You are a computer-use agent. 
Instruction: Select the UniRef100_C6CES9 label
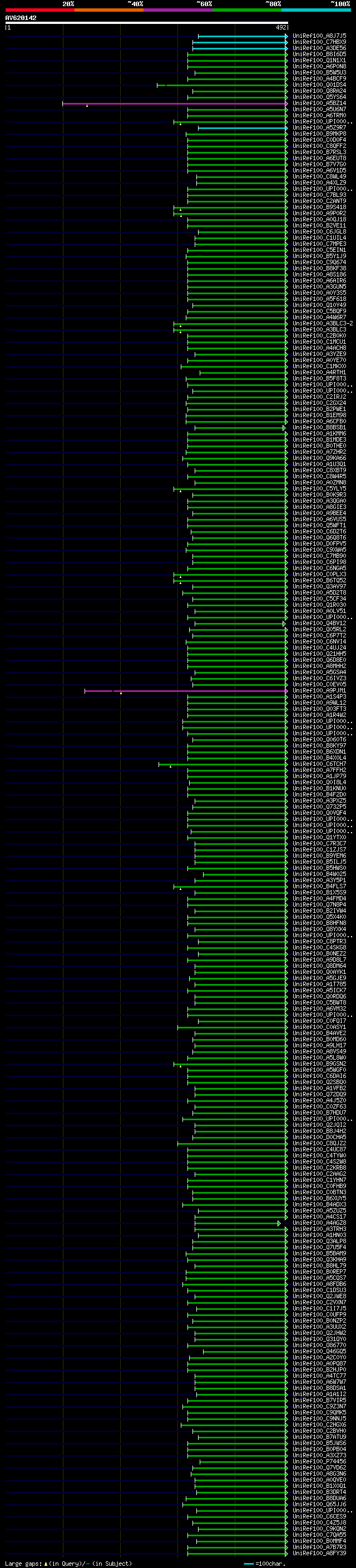[319, 1517]
